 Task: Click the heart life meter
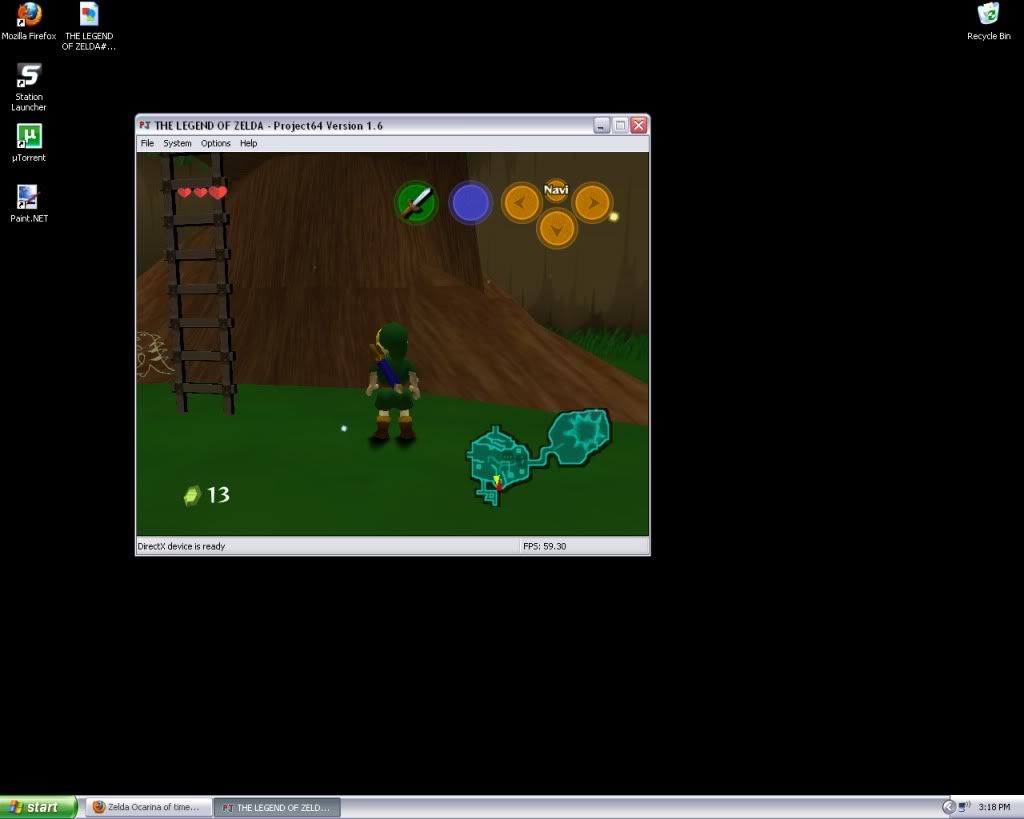point(202,192)
